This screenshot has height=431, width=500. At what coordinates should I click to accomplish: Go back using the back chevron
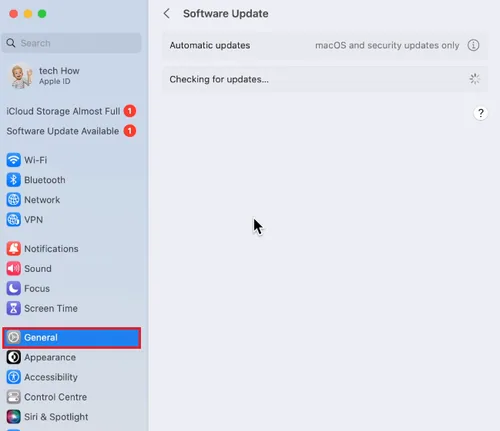pos(167,14)
